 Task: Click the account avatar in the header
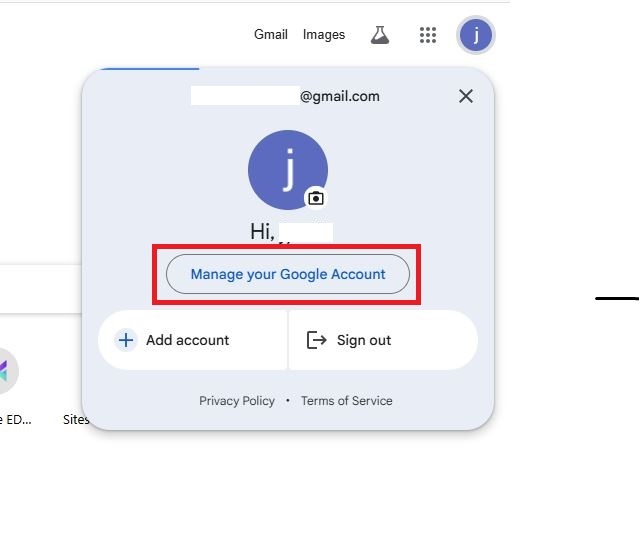[x=476, y=35]
